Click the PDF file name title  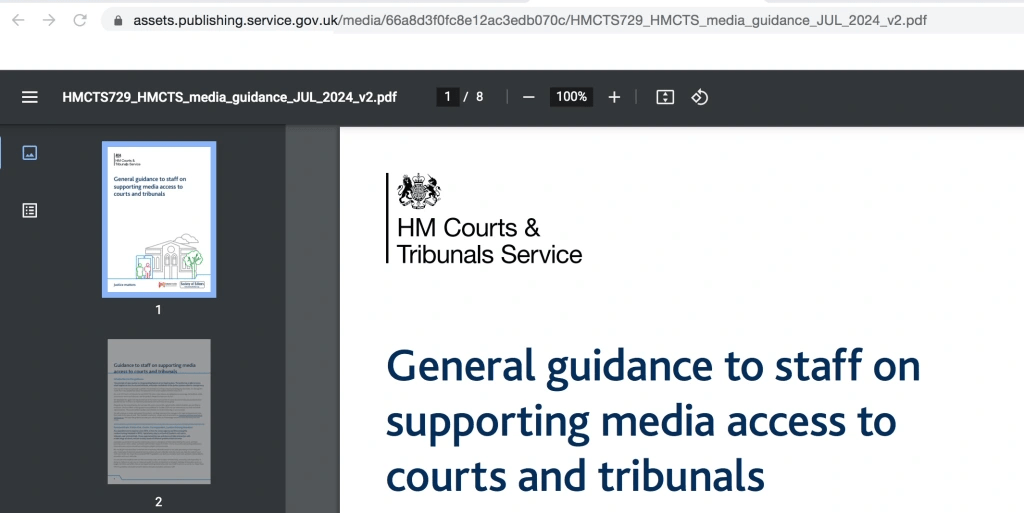[x=229, y=97]
